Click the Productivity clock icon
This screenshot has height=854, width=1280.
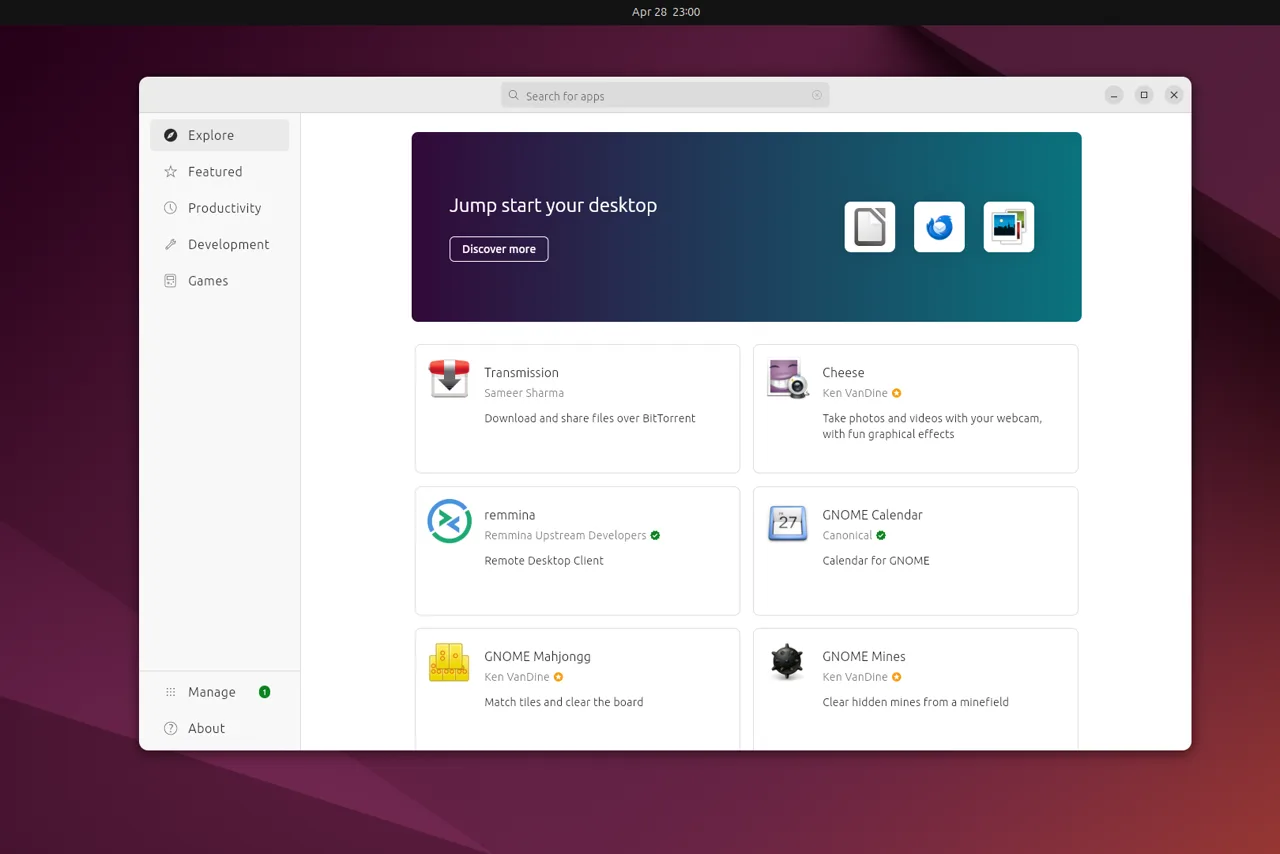tap(170, 208)
